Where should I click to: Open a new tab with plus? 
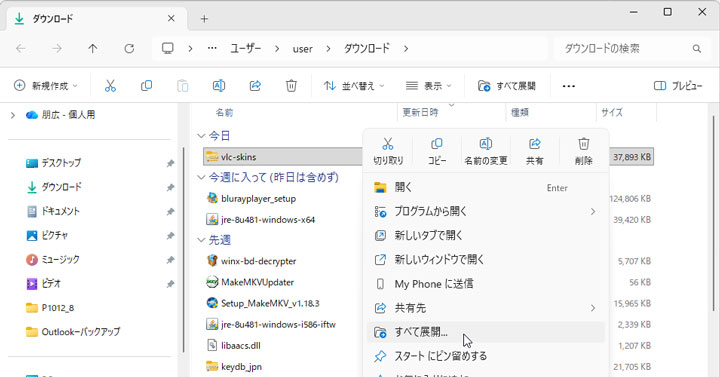tap(204, 19)
